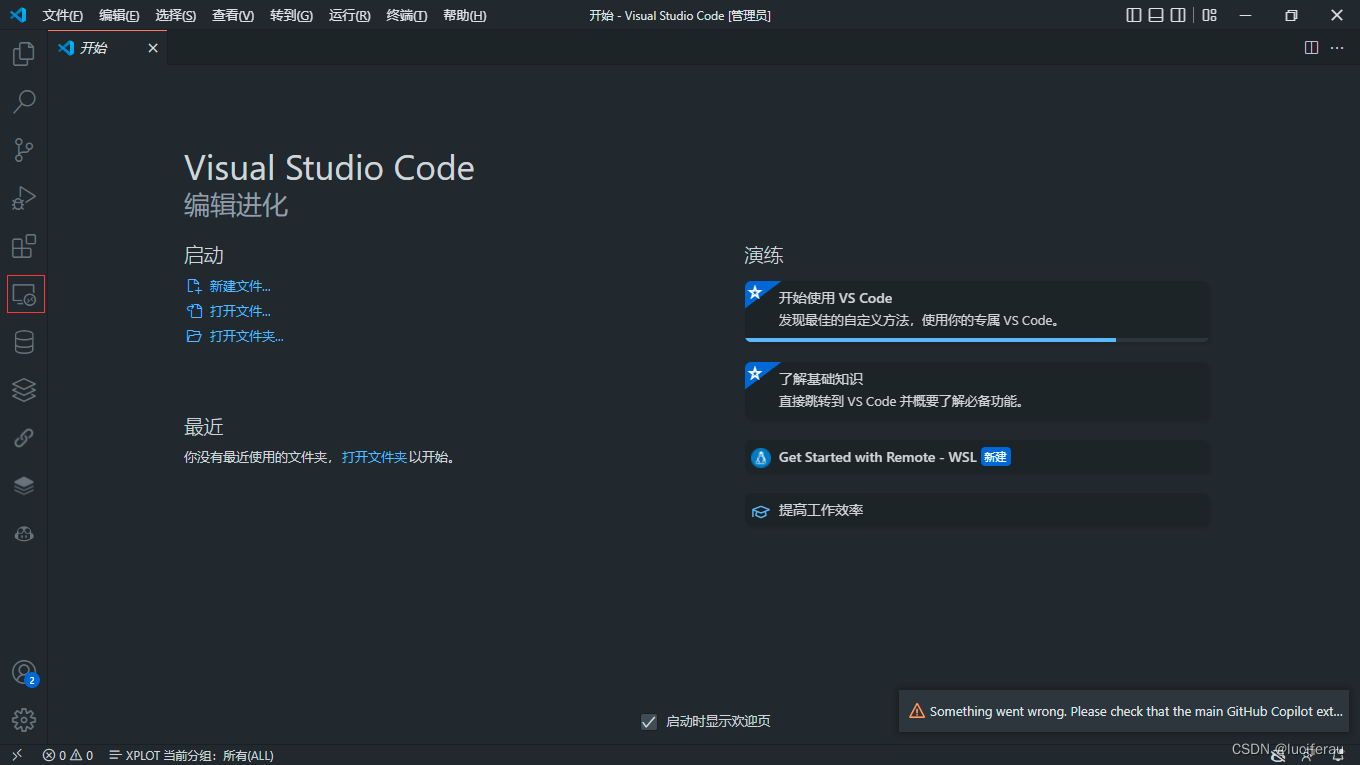Open the Accounts icon with badge 2

pos(24,672)
